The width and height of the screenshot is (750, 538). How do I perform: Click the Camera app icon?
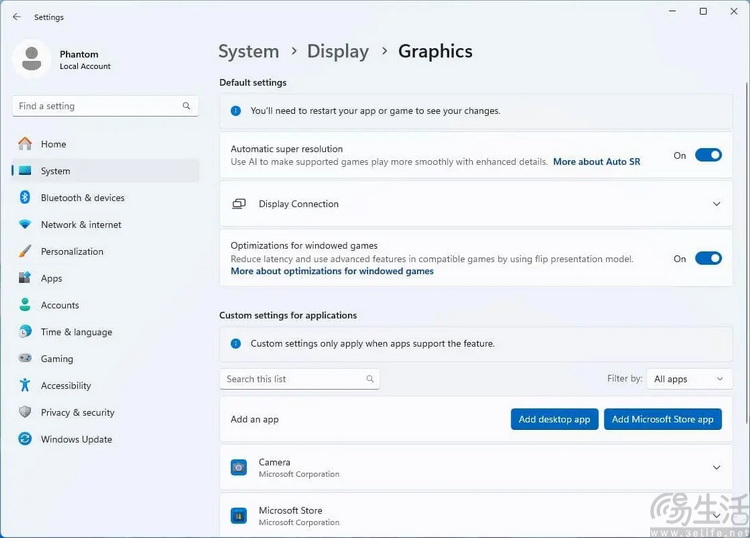pyautogui.click(x=239, y=467)
